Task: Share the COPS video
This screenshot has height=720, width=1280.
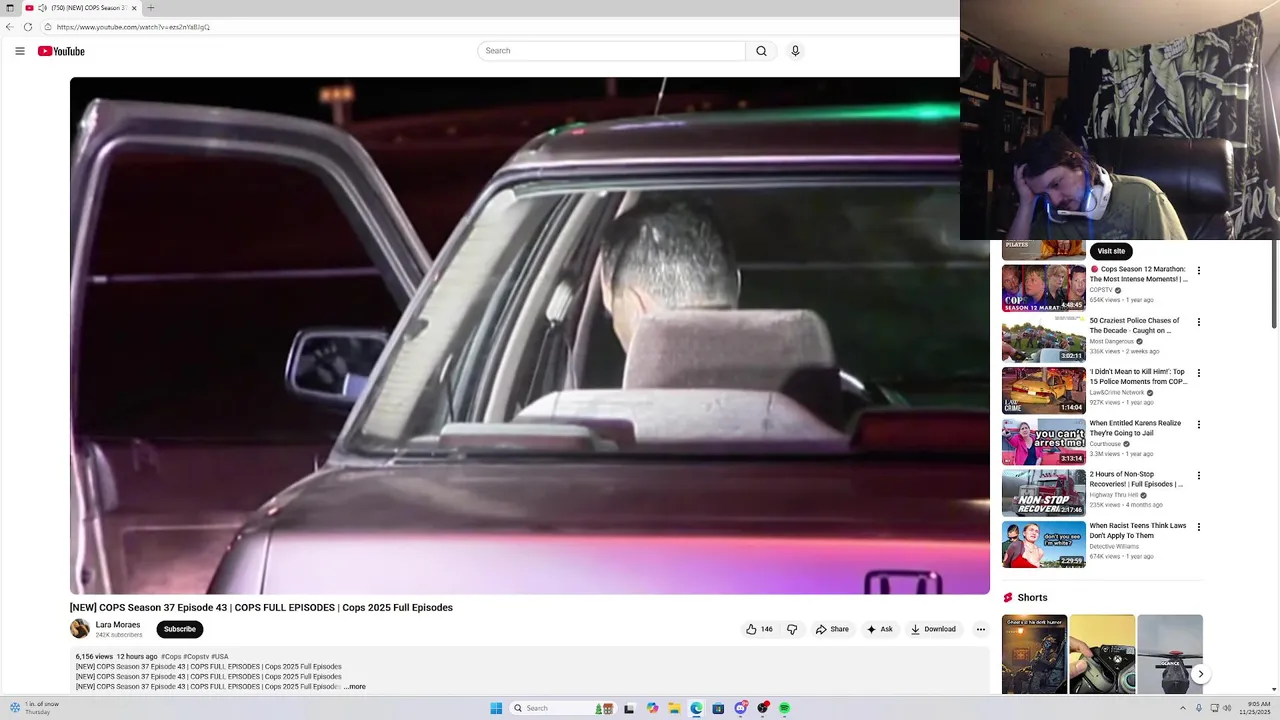Action: pos(832,629)
